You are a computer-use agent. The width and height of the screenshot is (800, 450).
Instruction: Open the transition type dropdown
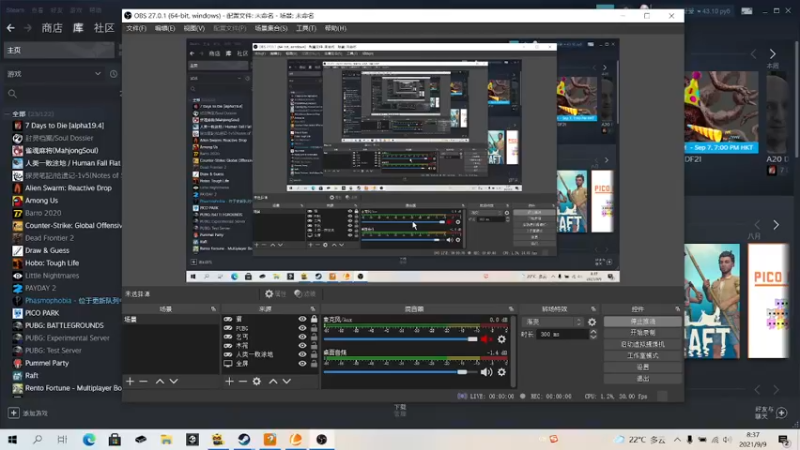(553, 322)
